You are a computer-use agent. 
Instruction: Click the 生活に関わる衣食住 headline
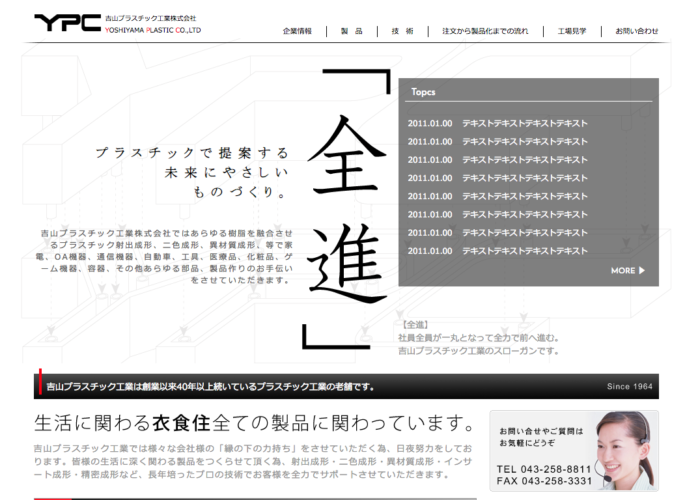tap(254, 420)
